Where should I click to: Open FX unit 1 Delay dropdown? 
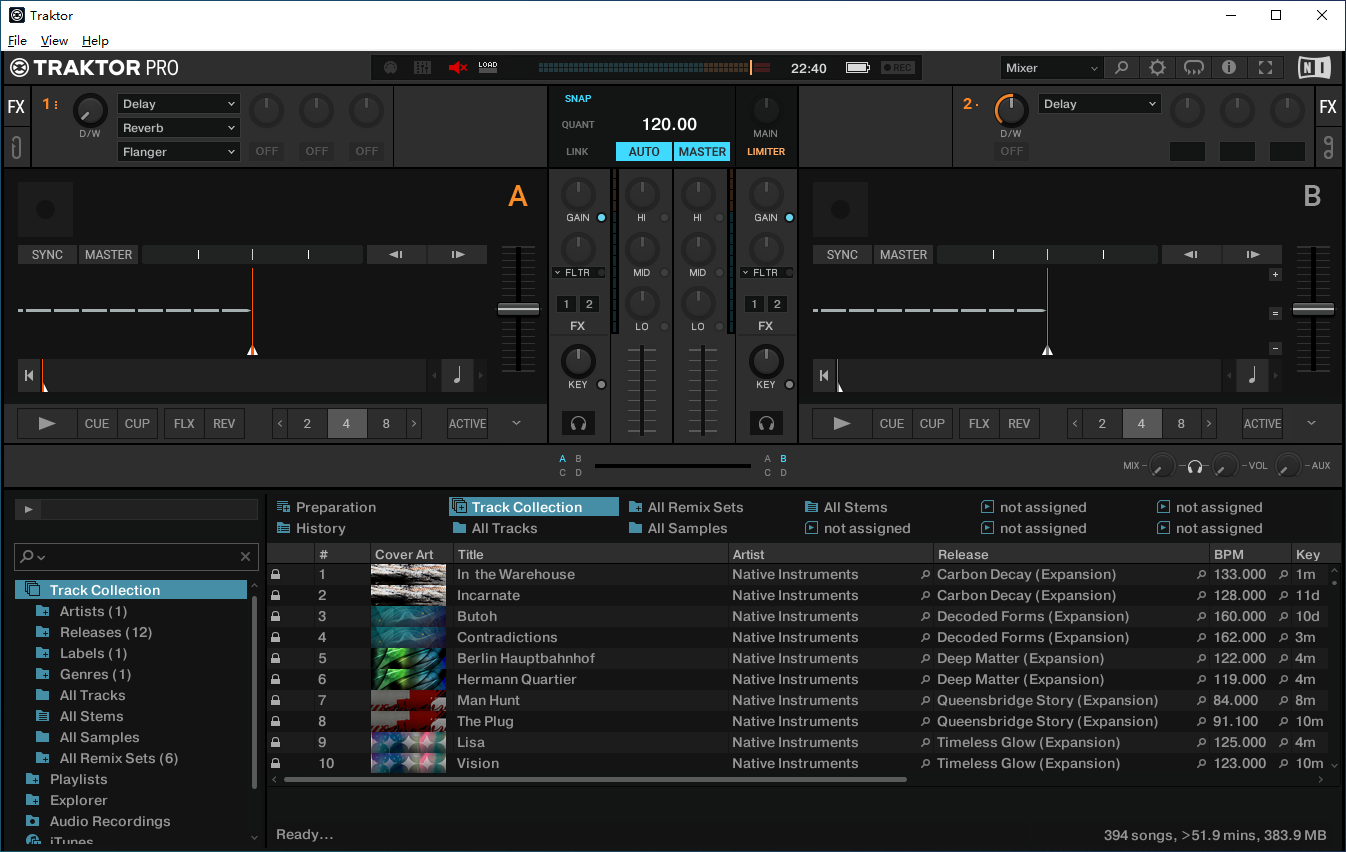[x=179, y=104]
